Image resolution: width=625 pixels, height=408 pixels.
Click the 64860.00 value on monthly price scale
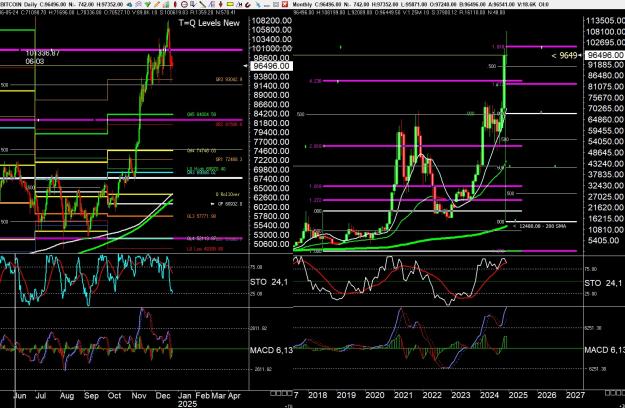605,120
